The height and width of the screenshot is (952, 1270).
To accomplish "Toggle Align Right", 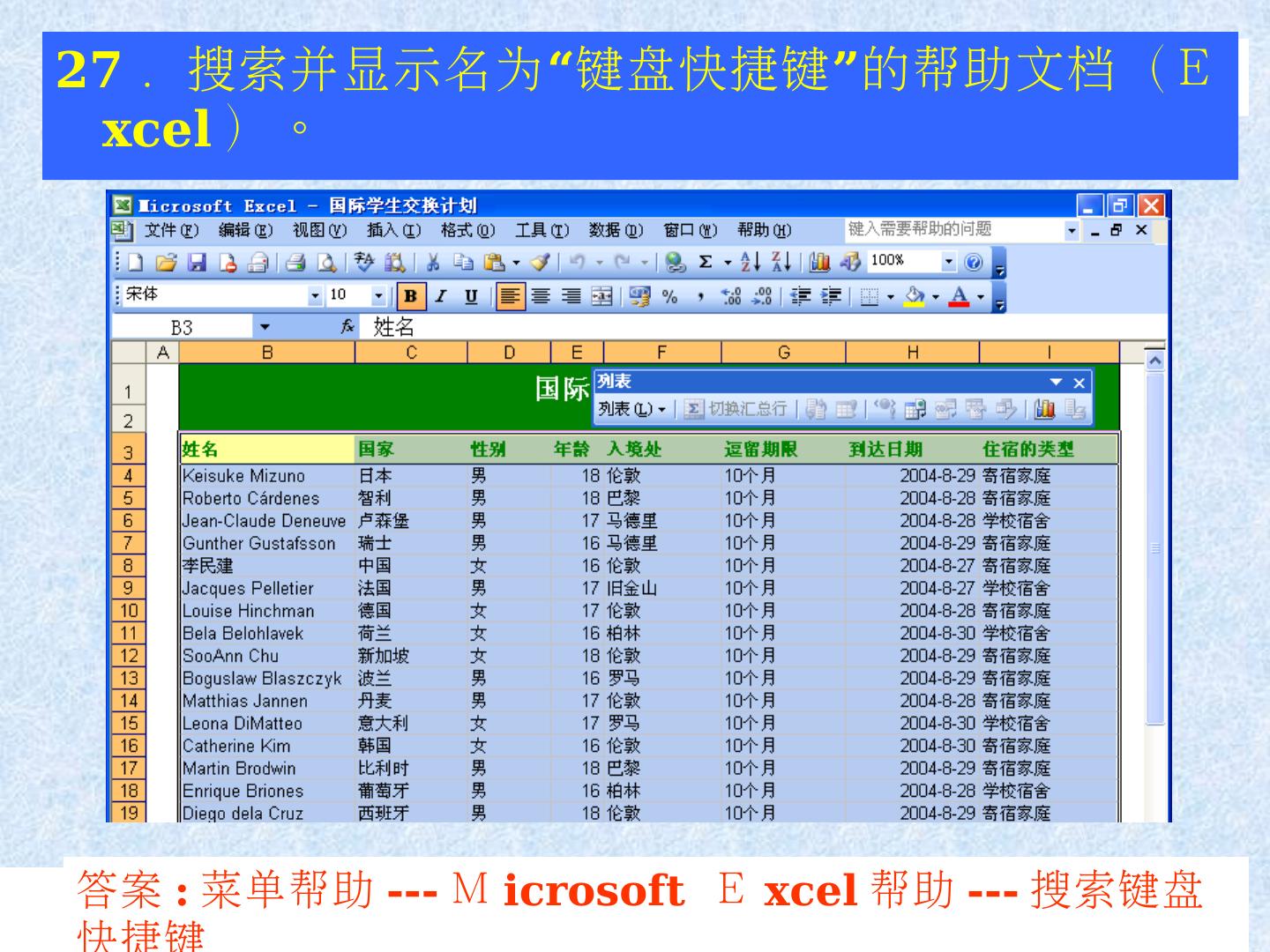I will (x=571, y=297).
